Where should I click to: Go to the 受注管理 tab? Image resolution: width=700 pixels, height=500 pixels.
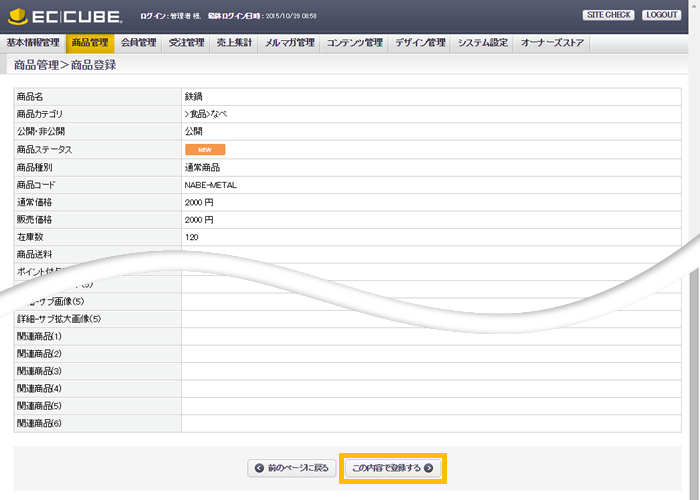[186, 43]
